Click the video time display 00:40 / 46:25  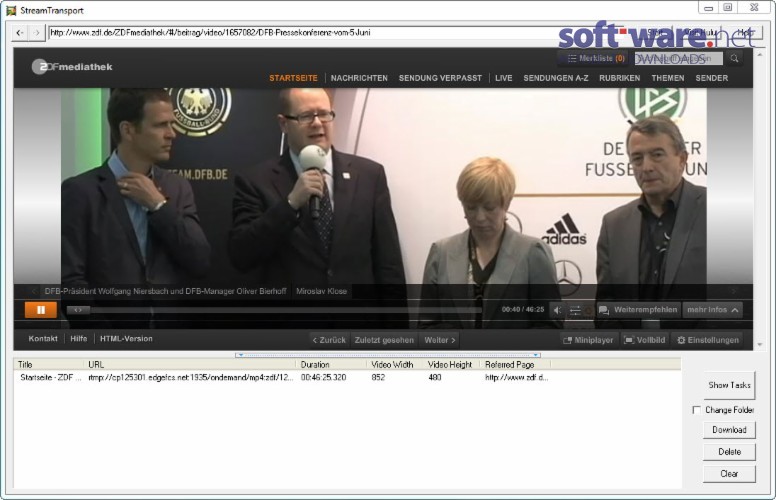click(x=523, y=309)
